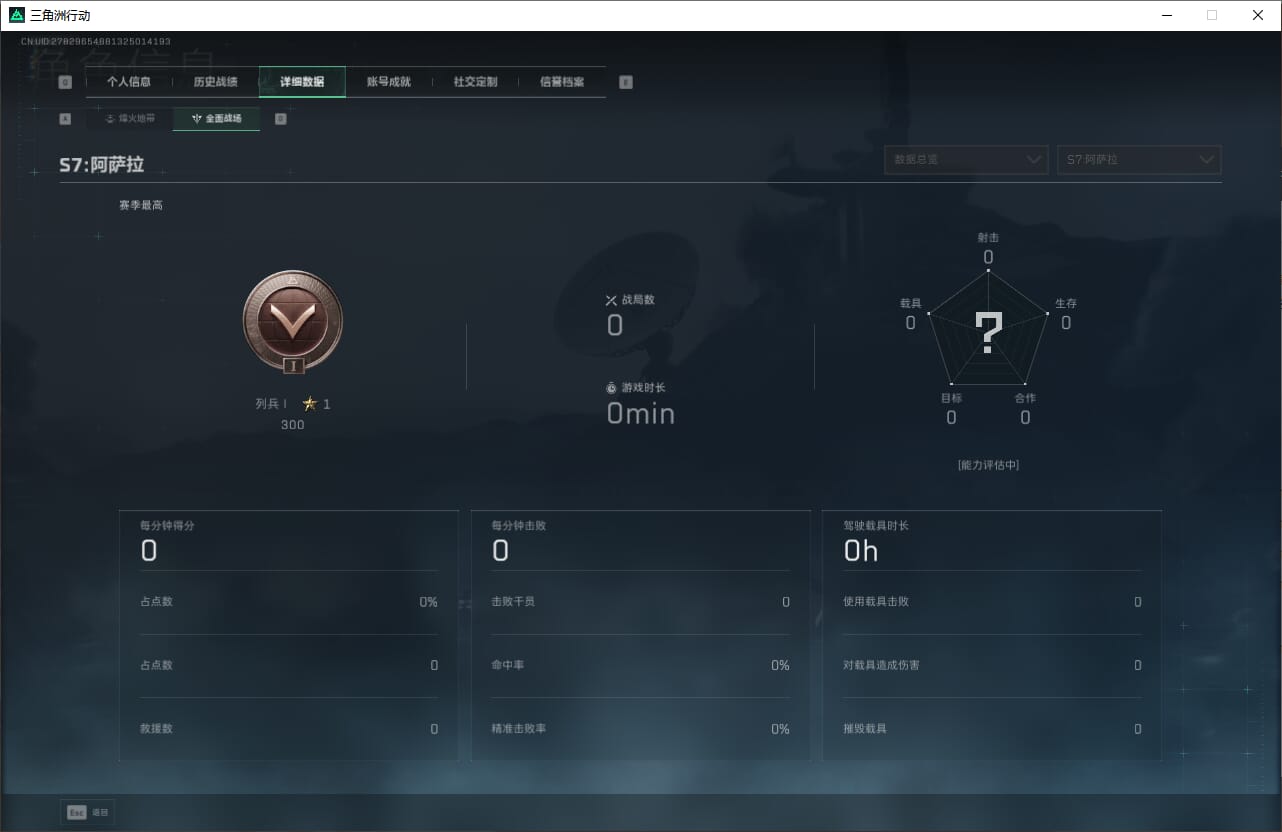1282x832 pixels.
Task: Switch to the 烽火地带 mode tab
Action: [x=130, y=119]
